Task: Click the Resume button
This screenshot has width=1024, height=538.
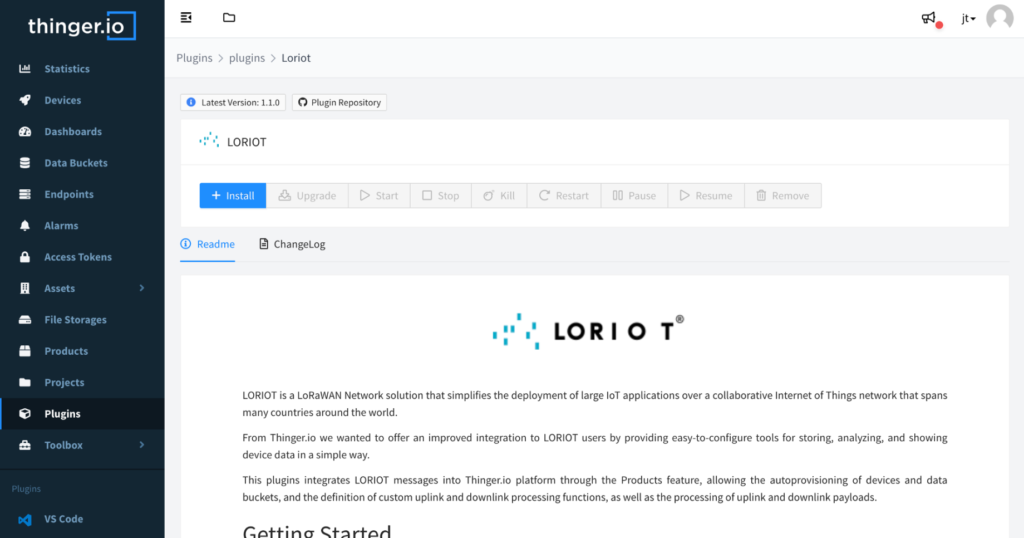Action: [x=706, y=195]
